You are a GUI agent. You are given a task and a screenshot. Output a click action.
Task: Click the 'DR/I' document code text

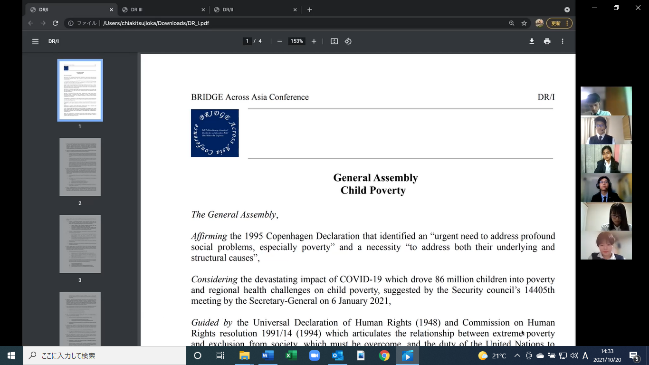pyautogui.click(x=546, y=97)
